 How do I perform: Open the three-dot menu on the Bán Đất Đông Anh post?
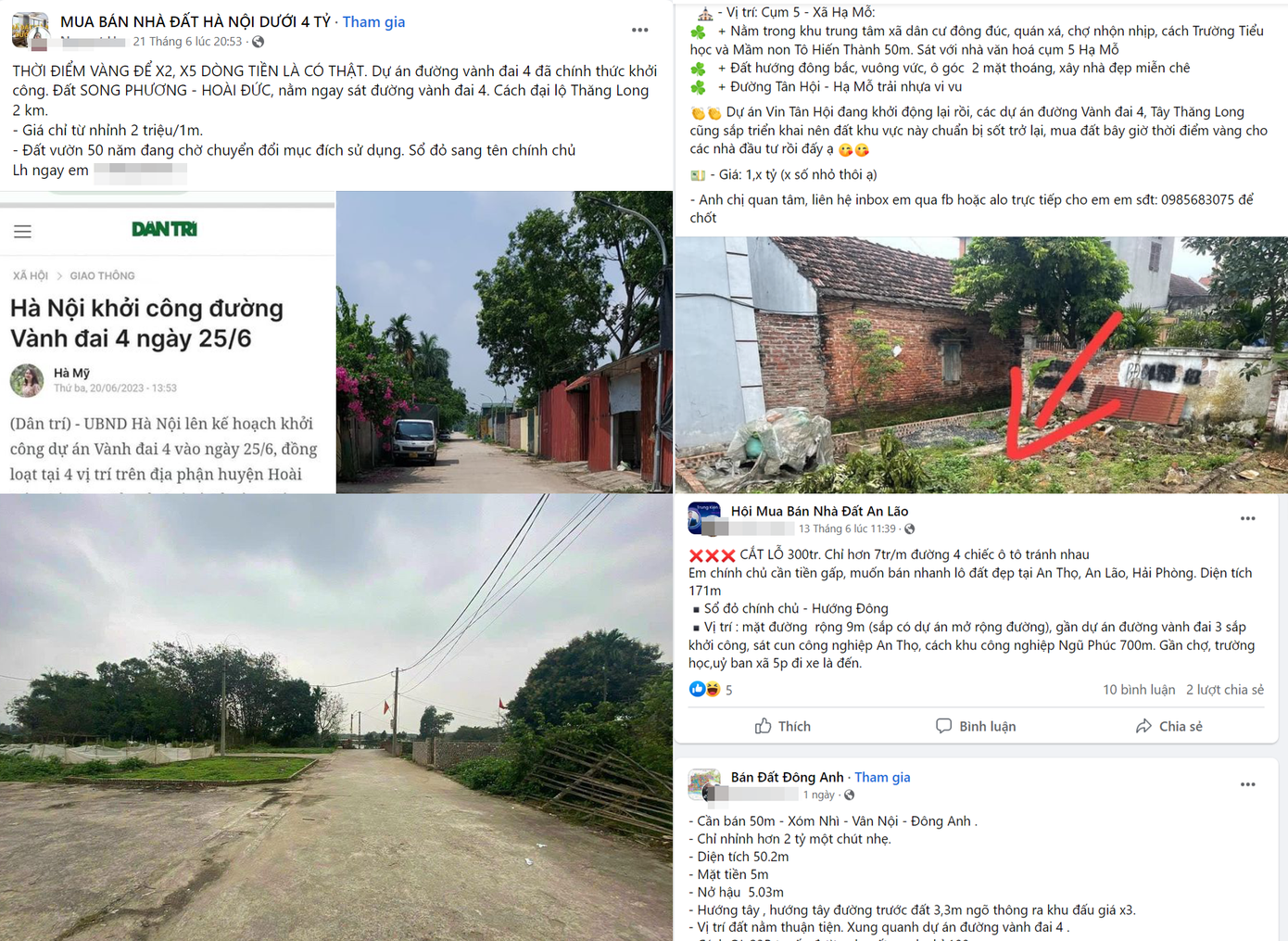(x=1248, y=784)
